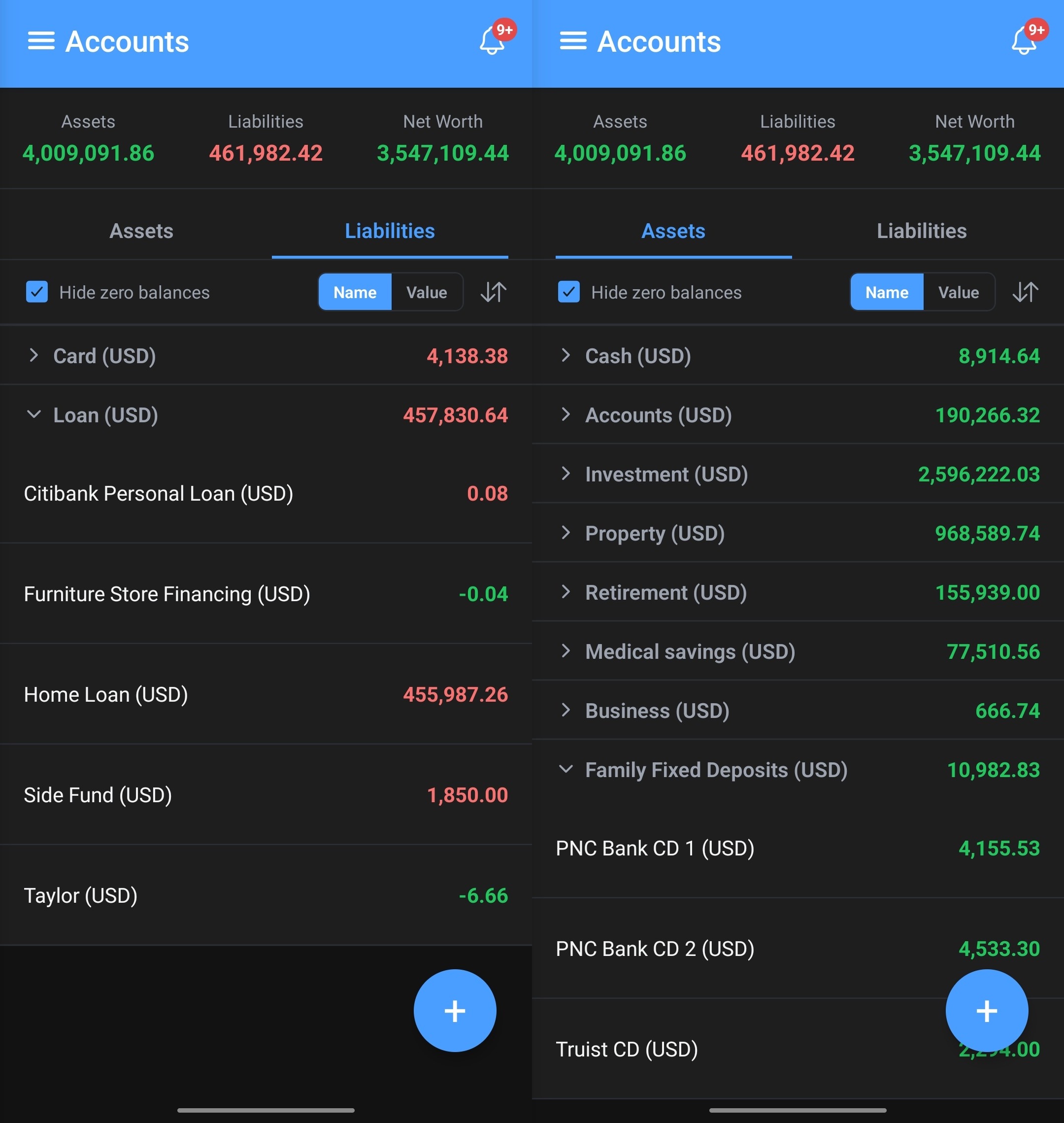Tap add button on Liabilities screen

455,1011
